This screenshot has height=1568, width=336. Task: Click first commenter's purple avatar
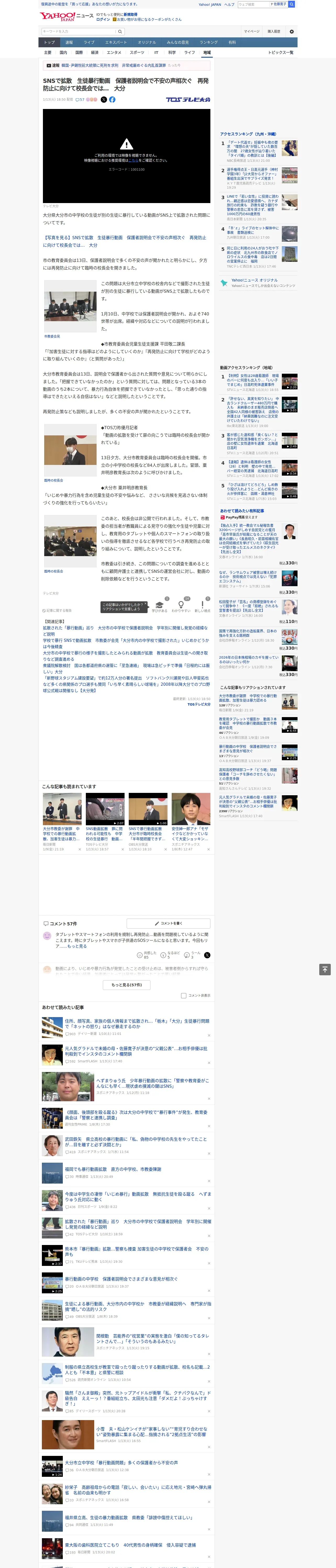pos(47,936)
